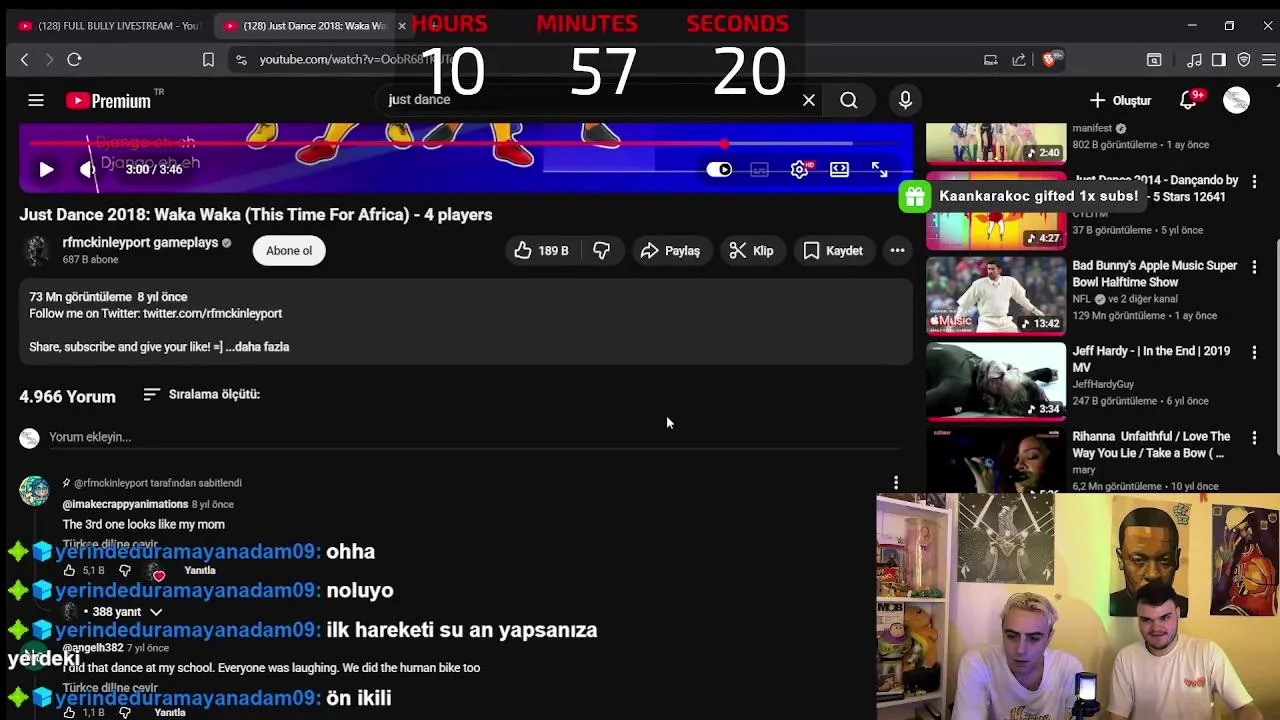
Task: Close the Just Dance 2018 tab
Action: pyautogui.click(x=402, y=26)
